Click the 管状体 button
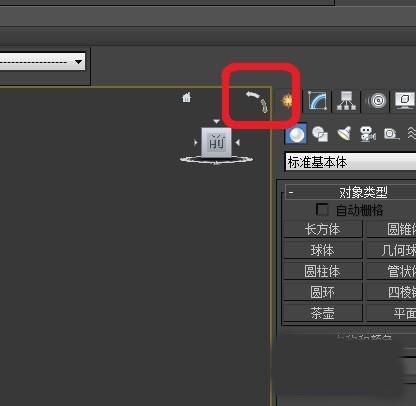This screenshot has width=419, height=406. [391, 271]
